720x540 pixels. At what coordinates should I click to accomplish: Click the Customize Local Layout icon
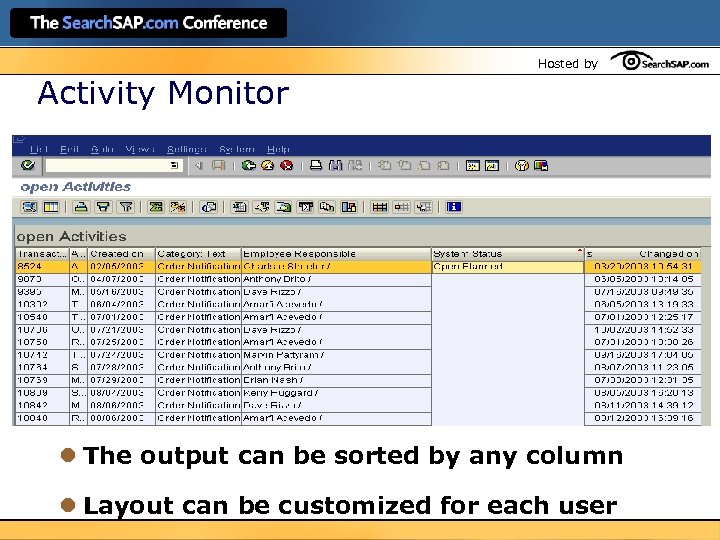pos(541,165)
